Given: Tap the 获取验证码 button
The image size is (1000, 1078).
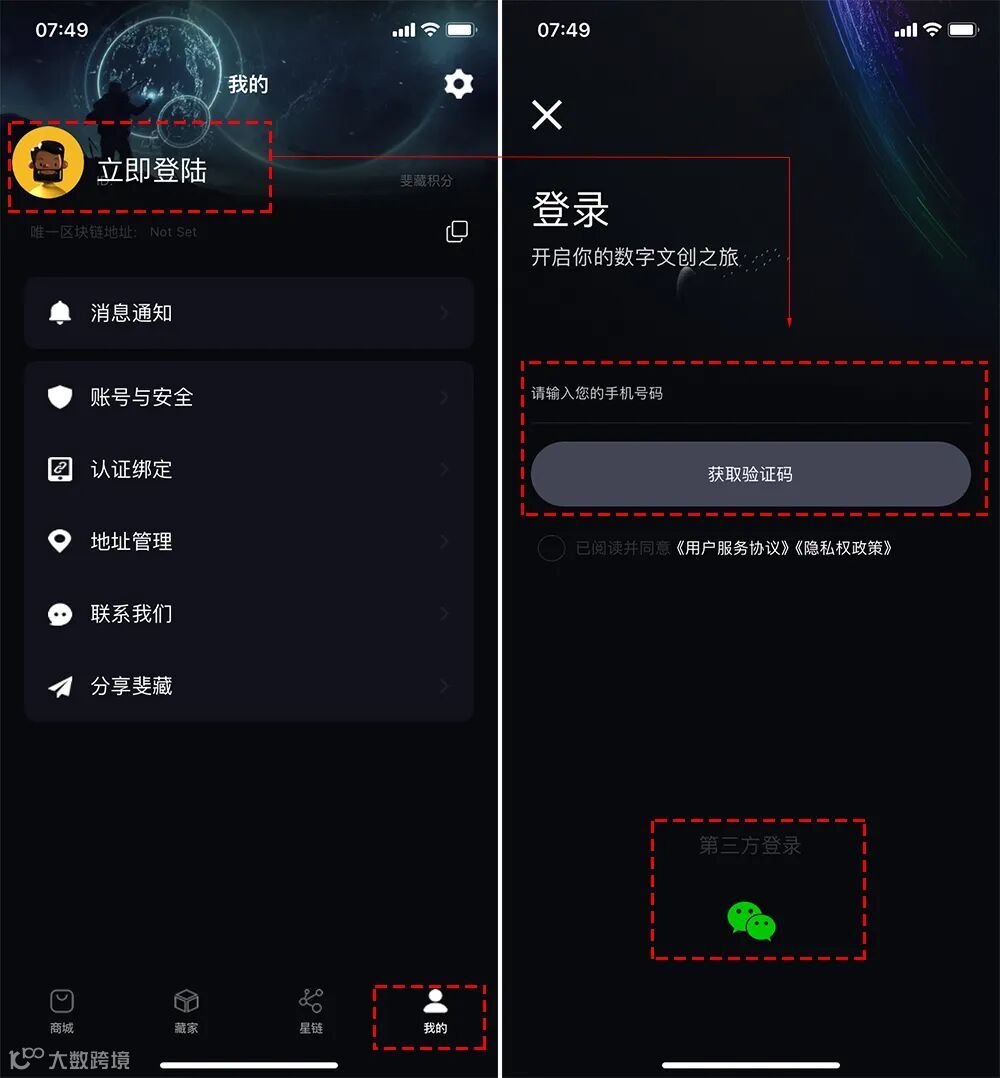Looking at the screenshot, I should (x=751, y=474).
